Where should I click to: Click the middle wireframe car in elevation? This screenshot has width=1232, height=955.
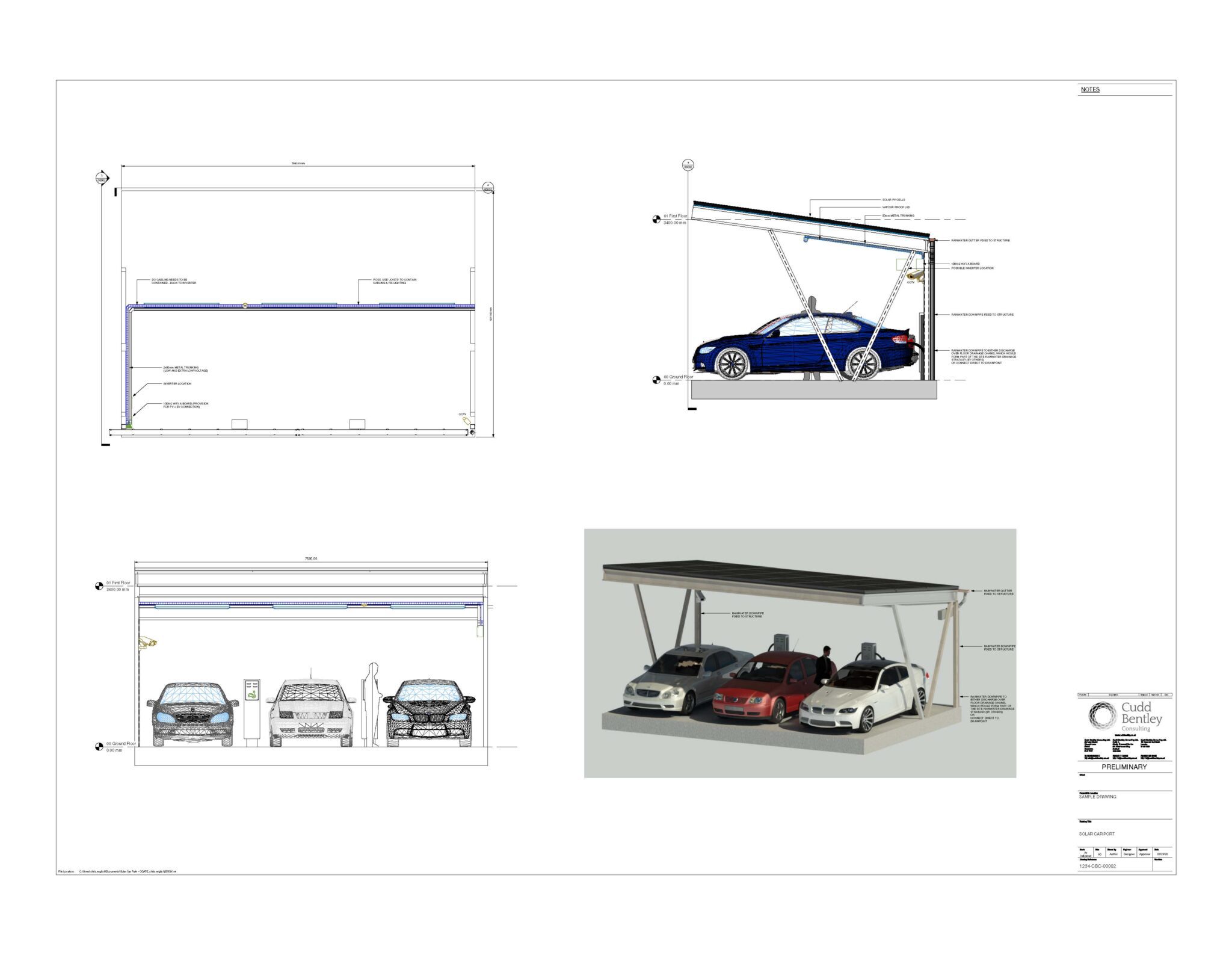point(311,712)
